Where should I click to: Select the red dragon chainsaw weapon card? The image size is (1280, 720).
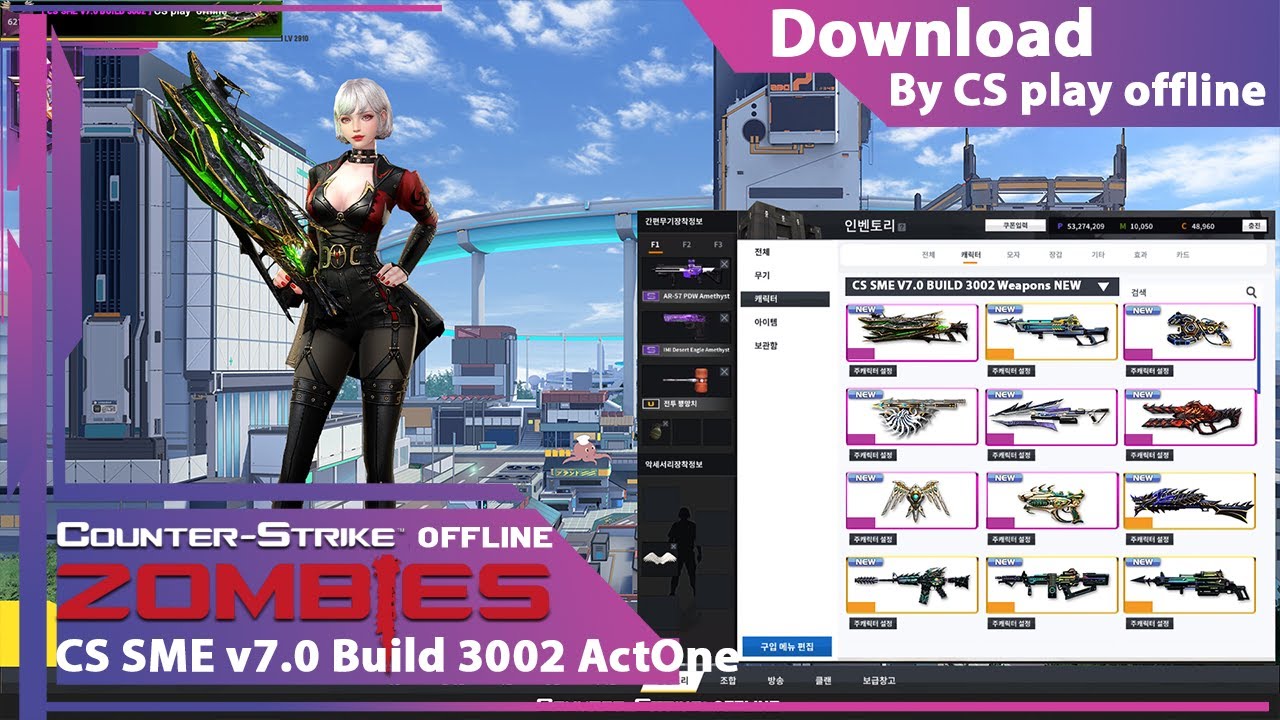click(x=1189, y=417)
